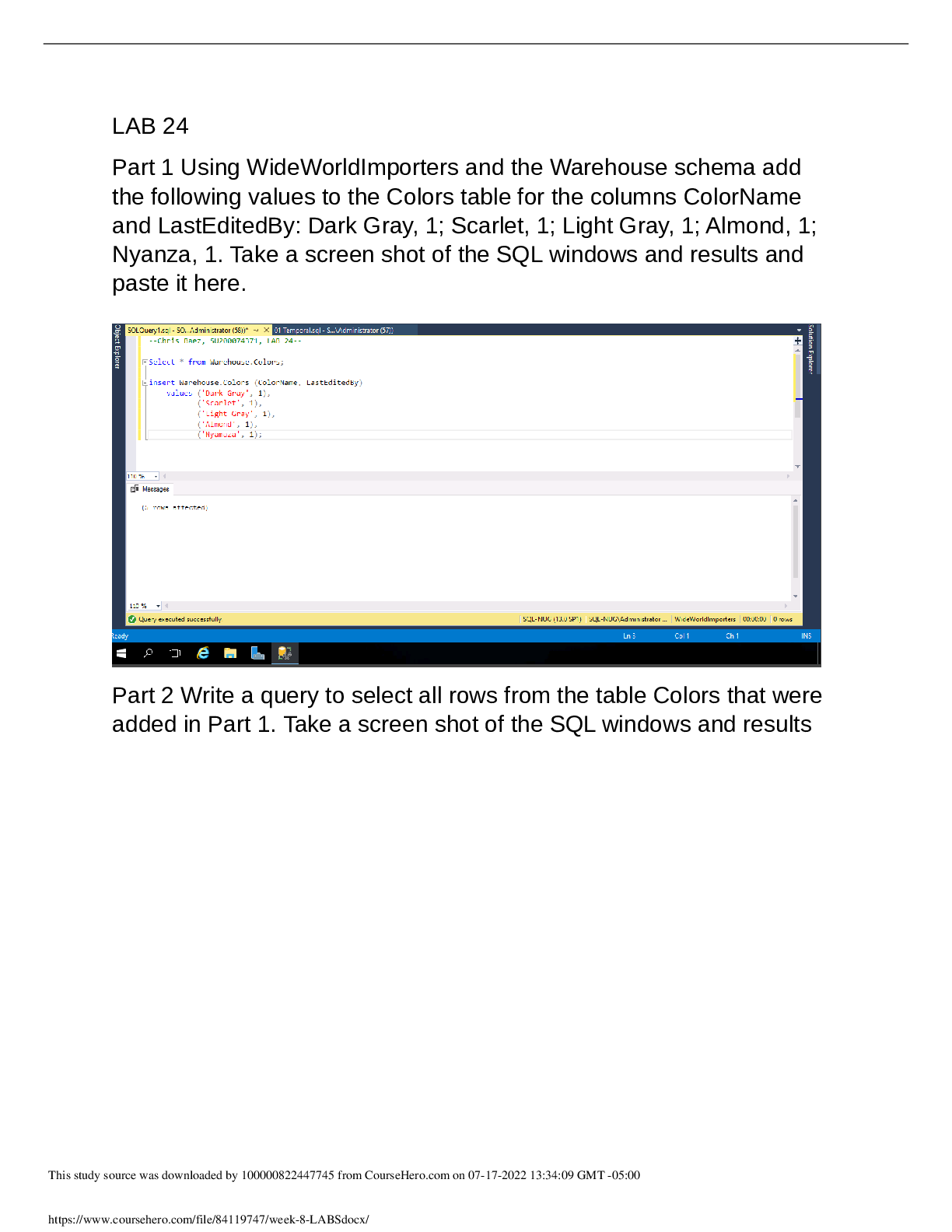
Task: Launch Internet Explorer from the taskbar
Action: [x=203, y=653]
